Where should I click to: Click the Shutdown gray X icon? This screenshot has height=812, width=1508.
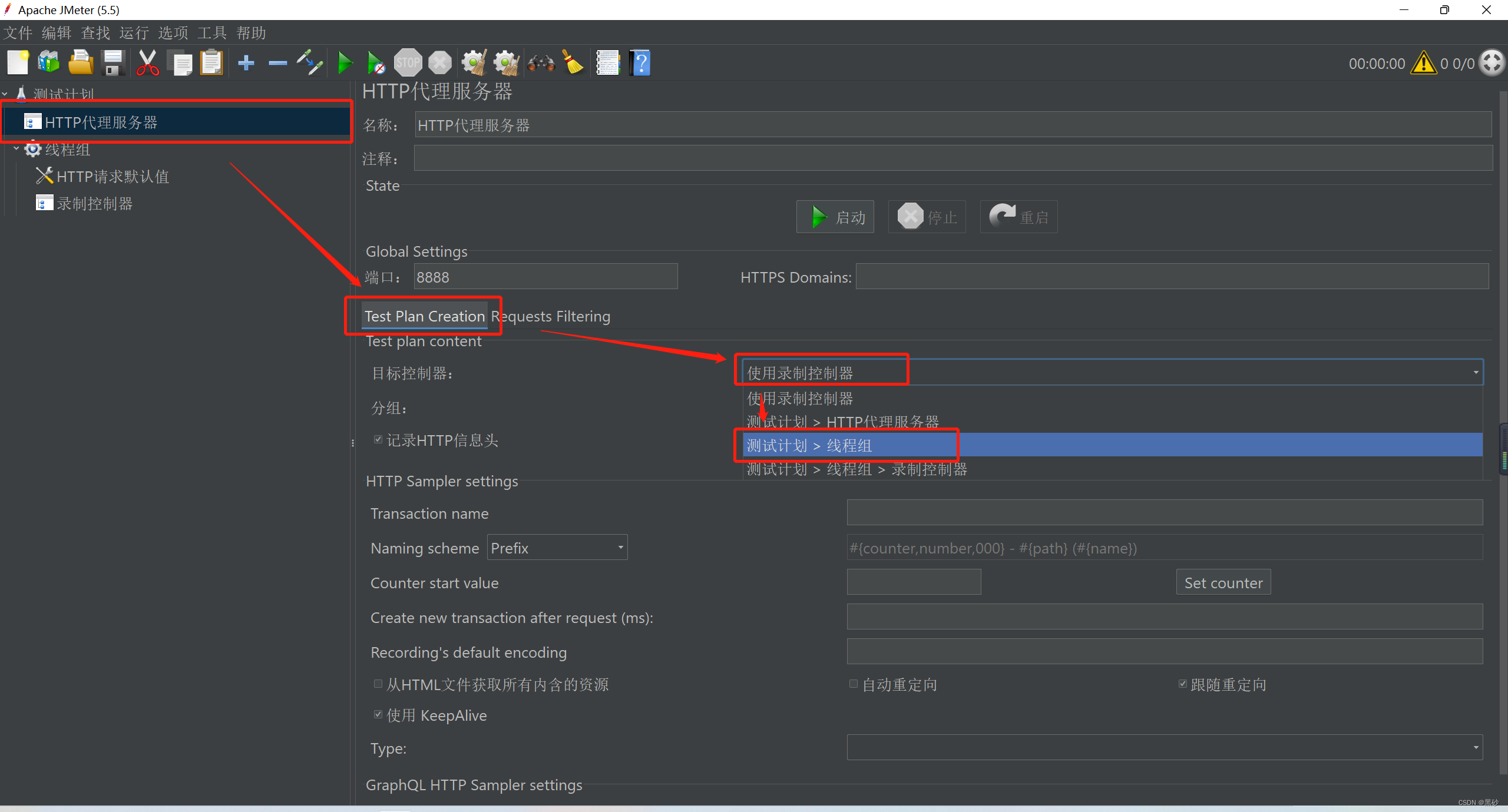coord(439,62)
